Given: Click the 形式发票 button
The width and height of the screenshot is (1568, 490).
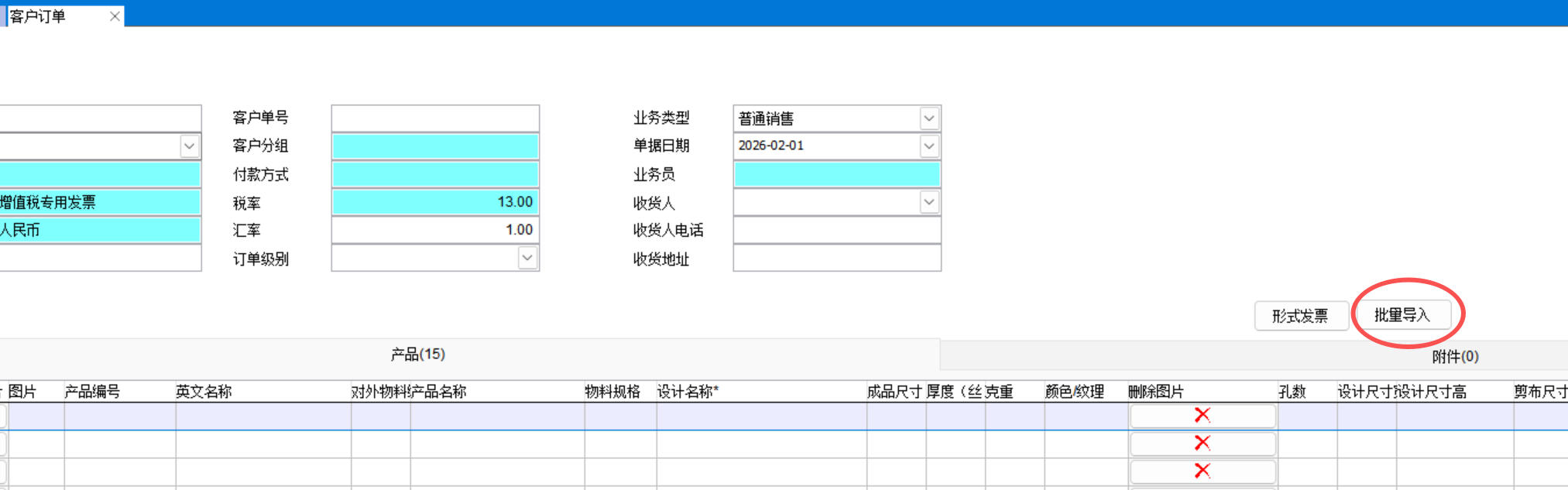Looking at the screenshot, I should coord(1299,316).
